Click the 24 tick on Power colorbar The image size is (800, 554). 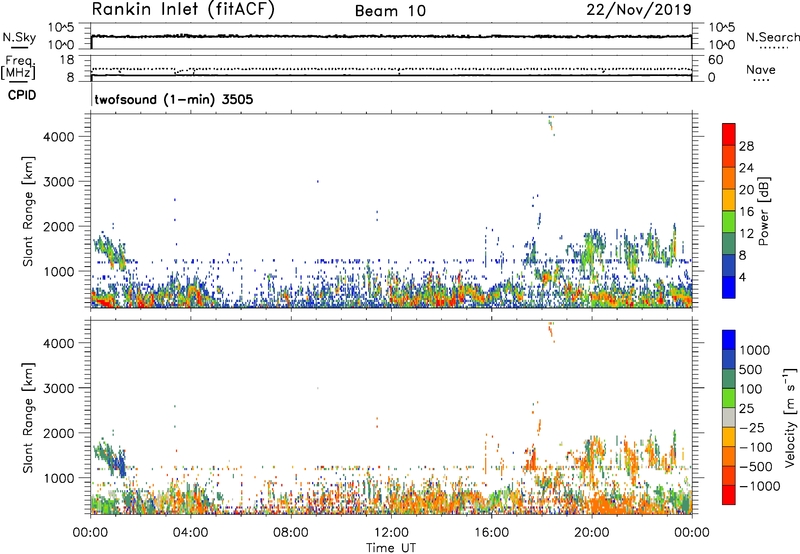pyautogui.click(x=746, y=168)
